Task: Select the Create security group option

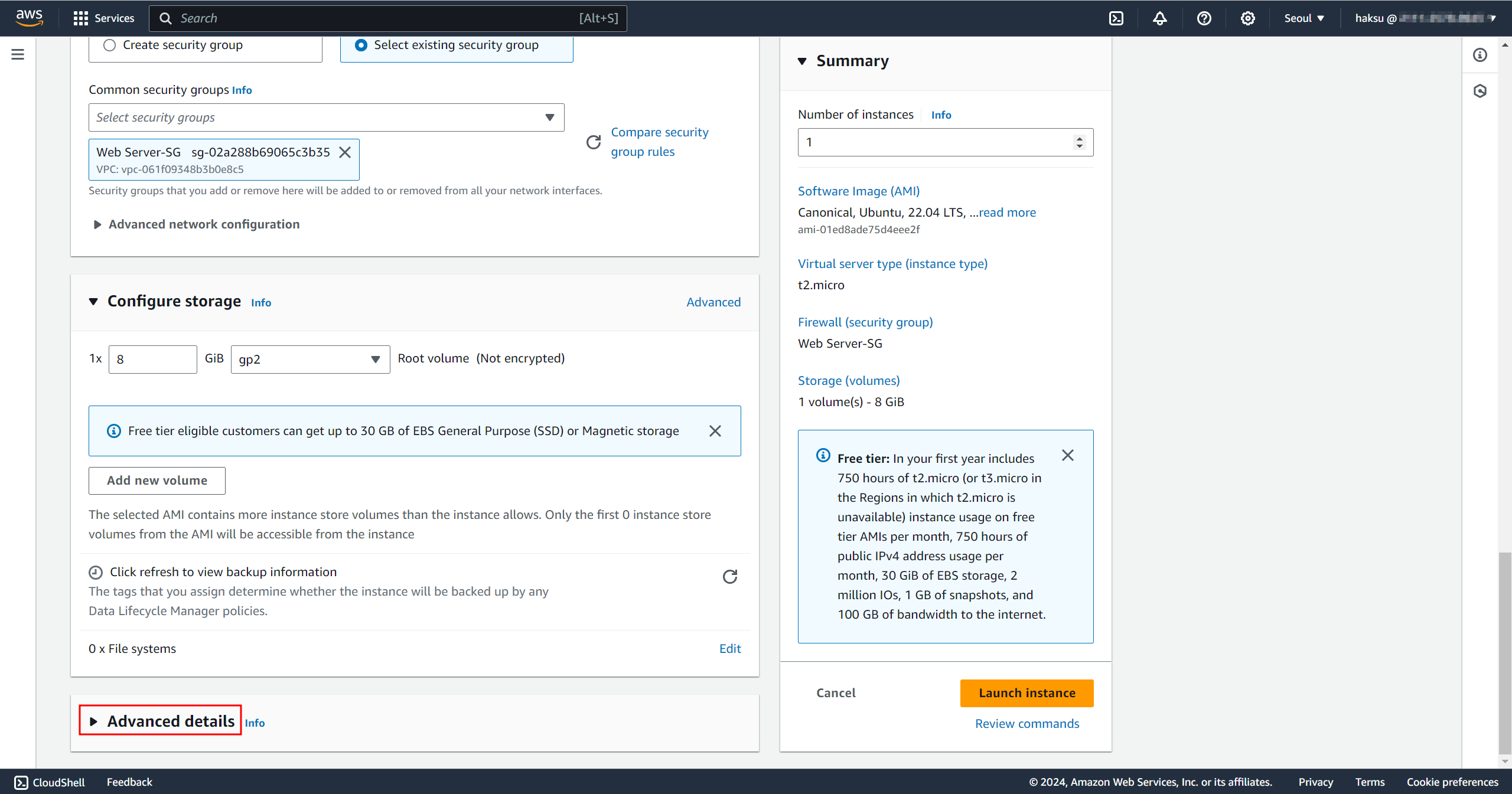Action: click(x=110, y=45)
